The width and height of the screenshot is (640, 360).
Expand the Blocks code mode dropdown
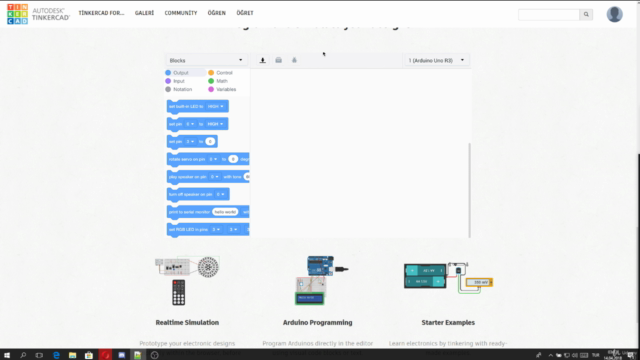pyautogui.click(x=206, y=60)
